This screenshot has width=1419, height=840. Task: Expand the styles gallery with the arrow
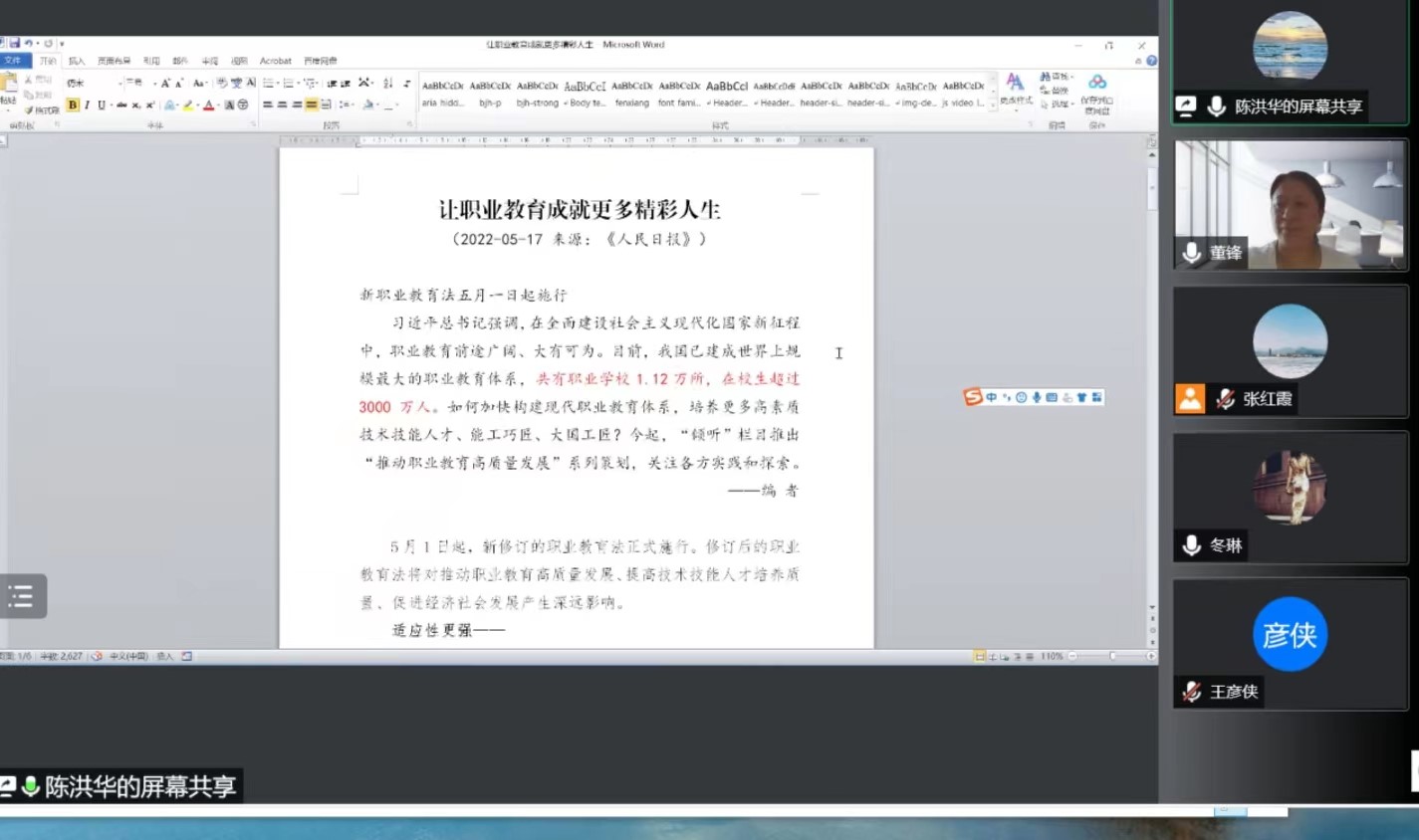993,104
